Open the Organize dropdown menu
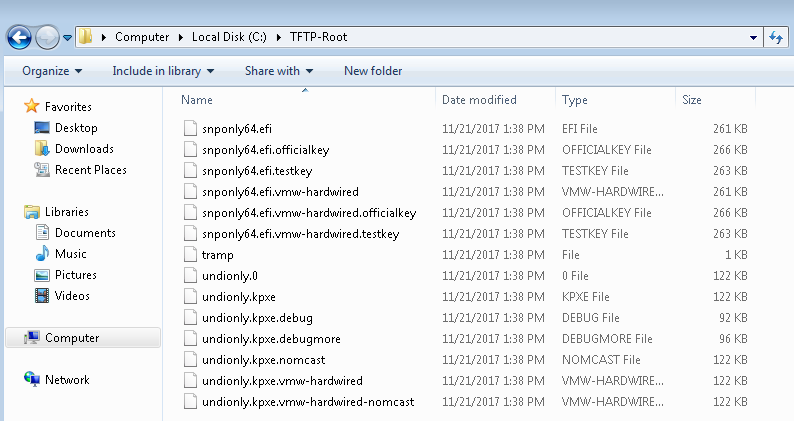 52,71
